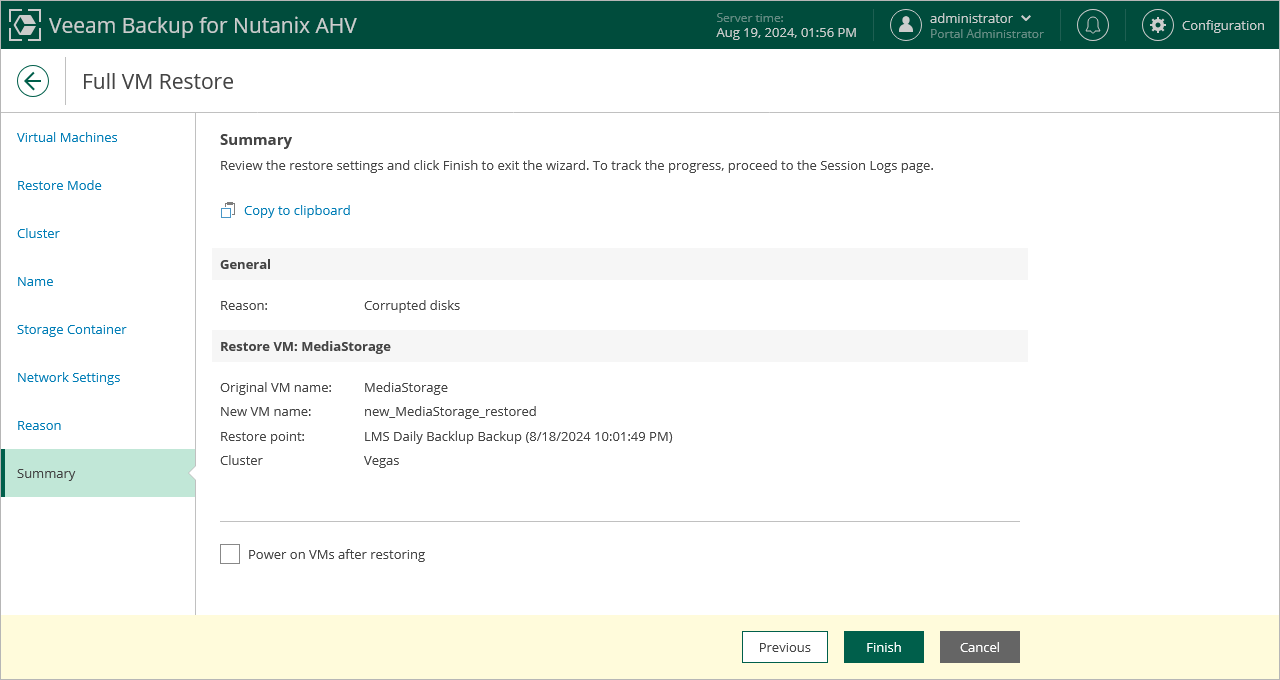This screenshot has width=1280, height=680.
Task: Click the Summary heading in the main pane
Action: tap(256, 140)
